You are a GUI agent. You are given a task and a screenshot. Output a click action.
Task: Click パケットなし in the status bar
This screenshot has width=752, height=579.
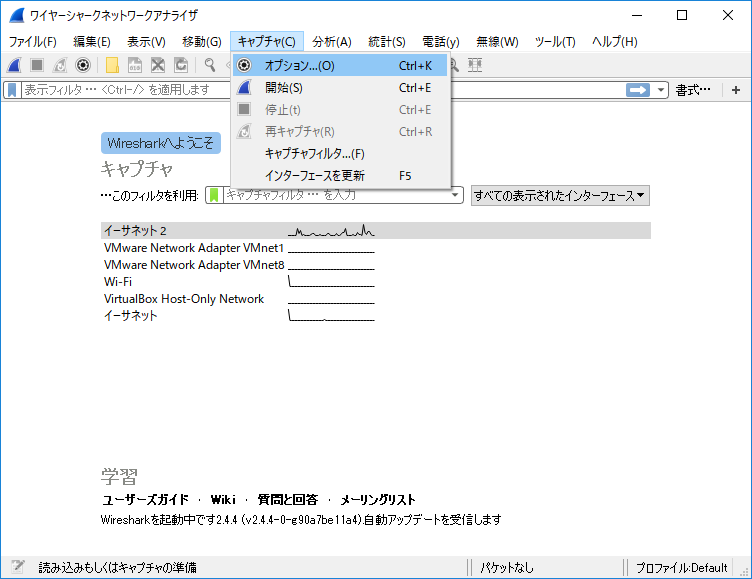tap(507, 567)
